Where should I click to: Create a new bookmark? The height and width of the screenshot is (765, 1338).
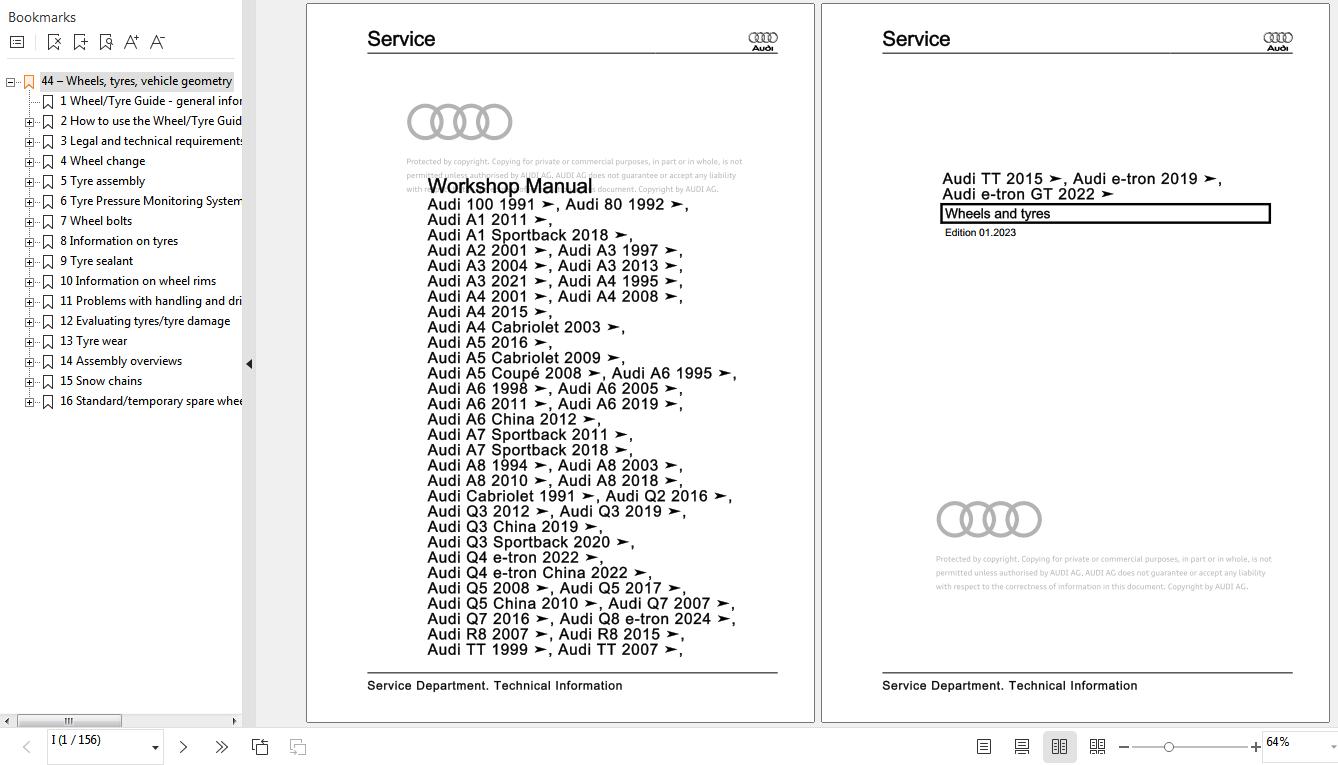pyautogui.click(x=80, y=41)
